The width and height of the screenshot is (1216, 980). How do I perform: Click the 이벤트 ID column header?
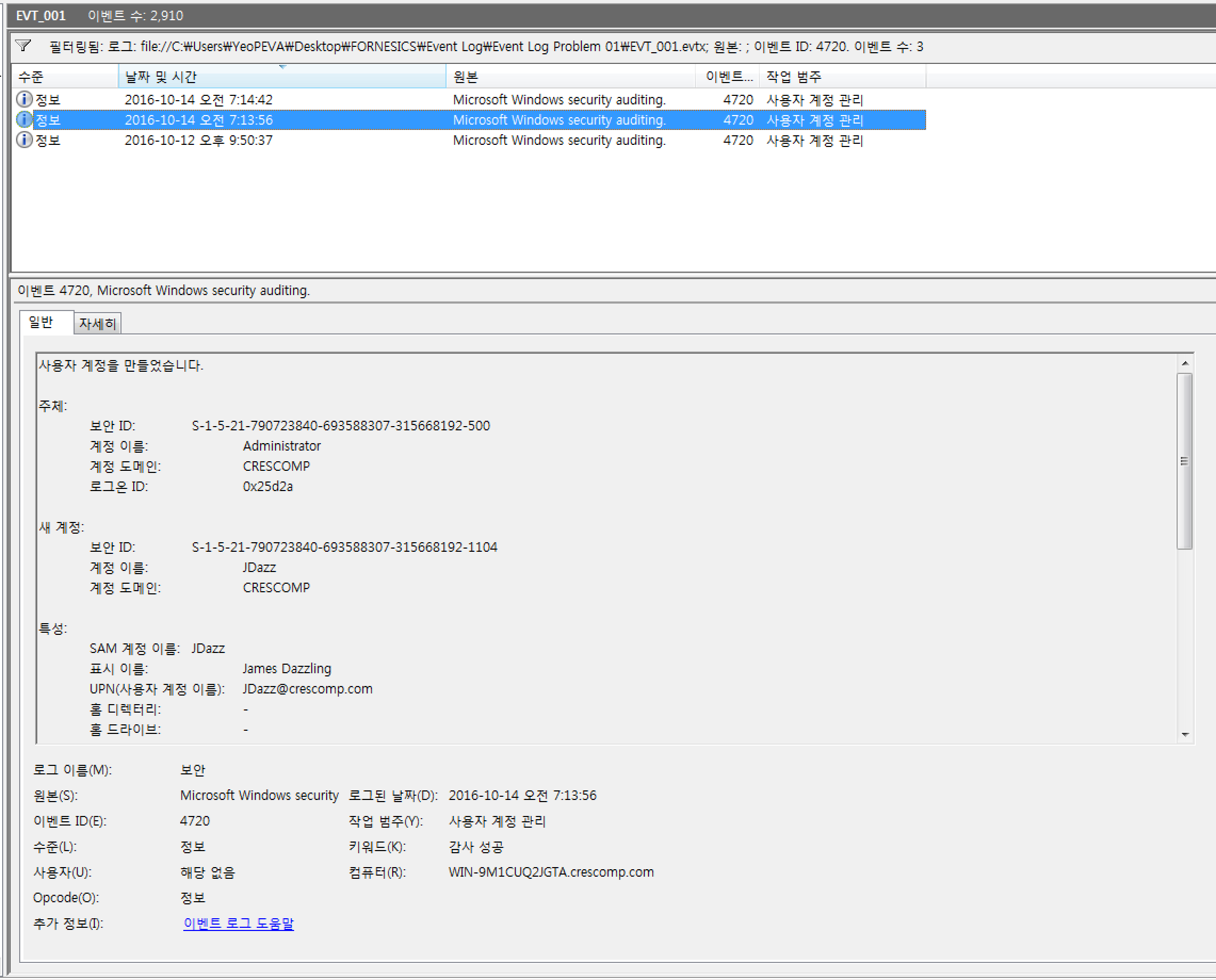click(x=727, y=77)
